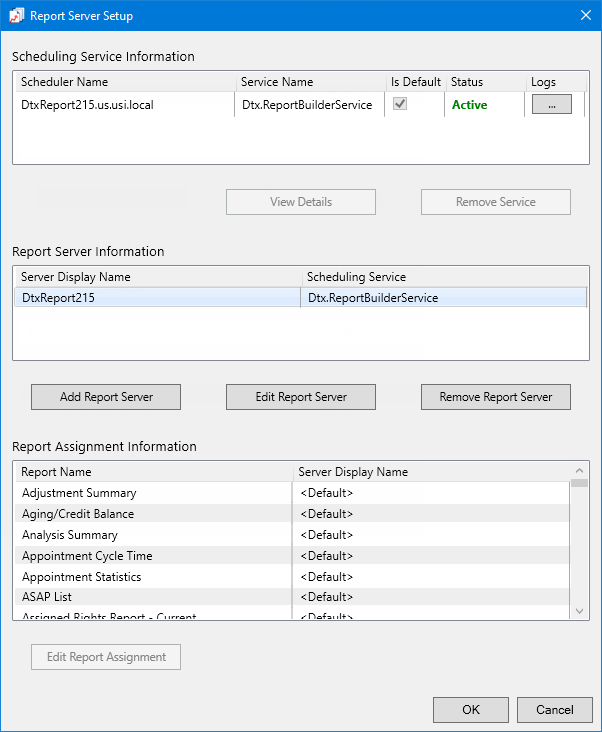Click the Report Server Setup title icon
Viewport: 602px width, 732px height.
tap(15, 16)
